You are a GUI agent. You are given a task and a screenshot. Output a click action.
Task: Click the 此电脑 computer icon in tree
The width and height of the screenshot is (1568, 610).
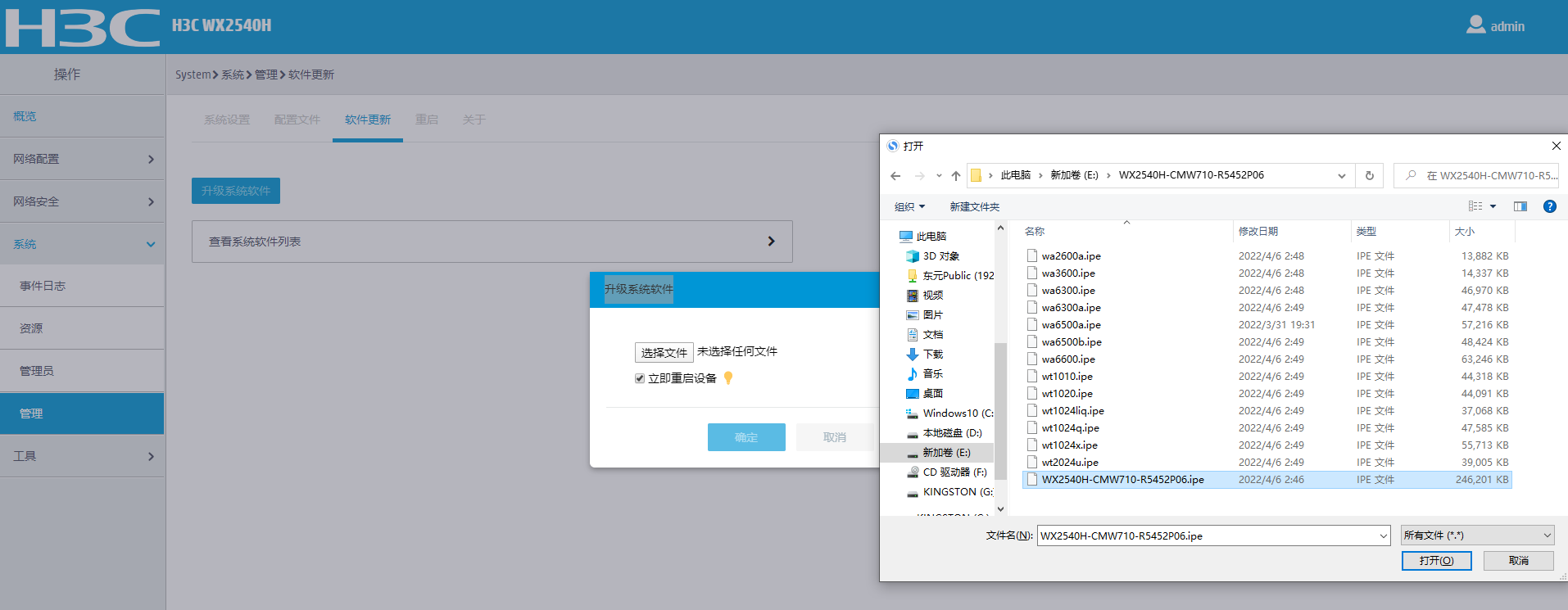[906, 236]
